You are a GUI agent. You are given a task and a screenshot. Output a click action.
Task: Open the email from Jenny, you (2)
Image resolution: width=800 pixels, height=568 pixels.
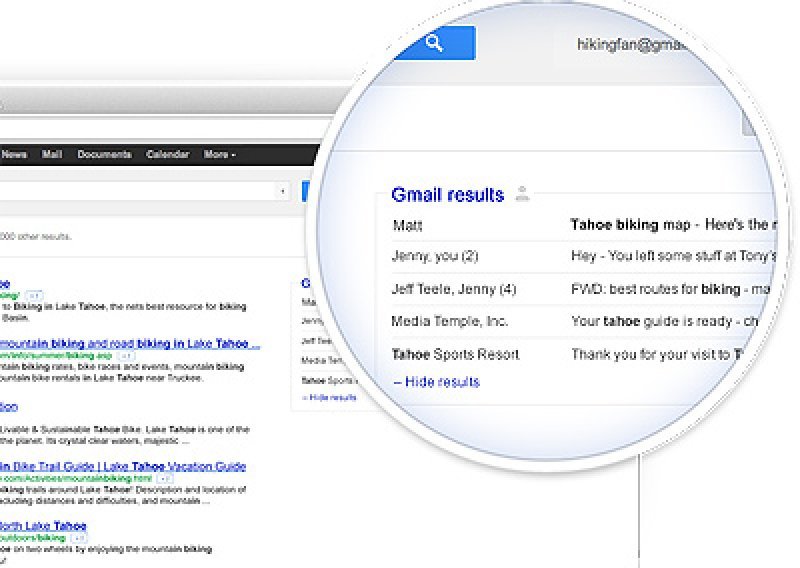pyautogui.click(x=582, y=256)
